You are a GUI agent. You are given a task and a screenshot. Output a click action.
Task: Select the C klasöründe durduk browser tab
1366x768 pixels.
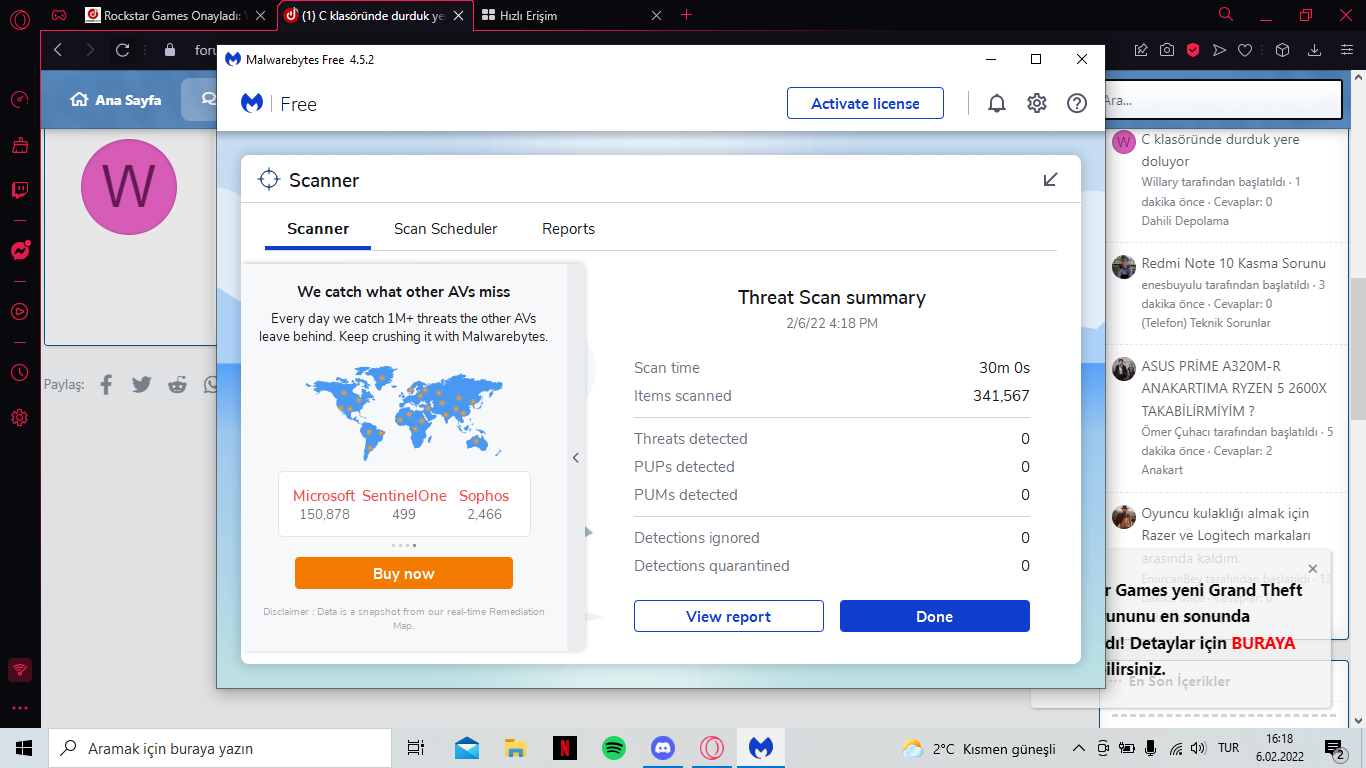[x=374, y=15]
